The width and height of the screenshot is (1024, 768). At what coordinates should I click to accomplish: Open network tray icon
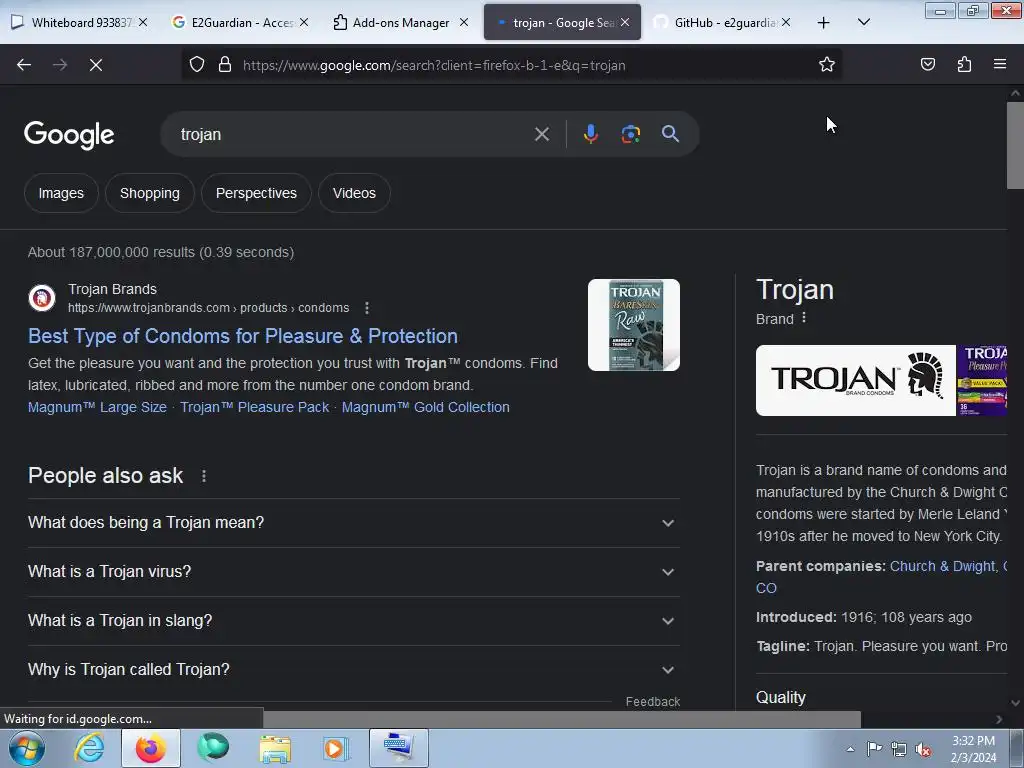[899, 750]
